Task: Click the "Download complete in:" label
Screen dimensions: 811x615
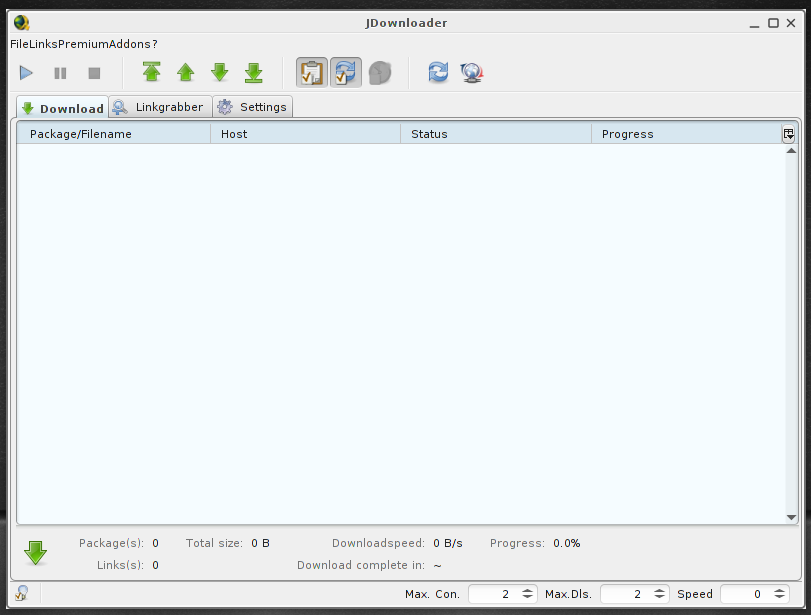Action: [361, 565]
